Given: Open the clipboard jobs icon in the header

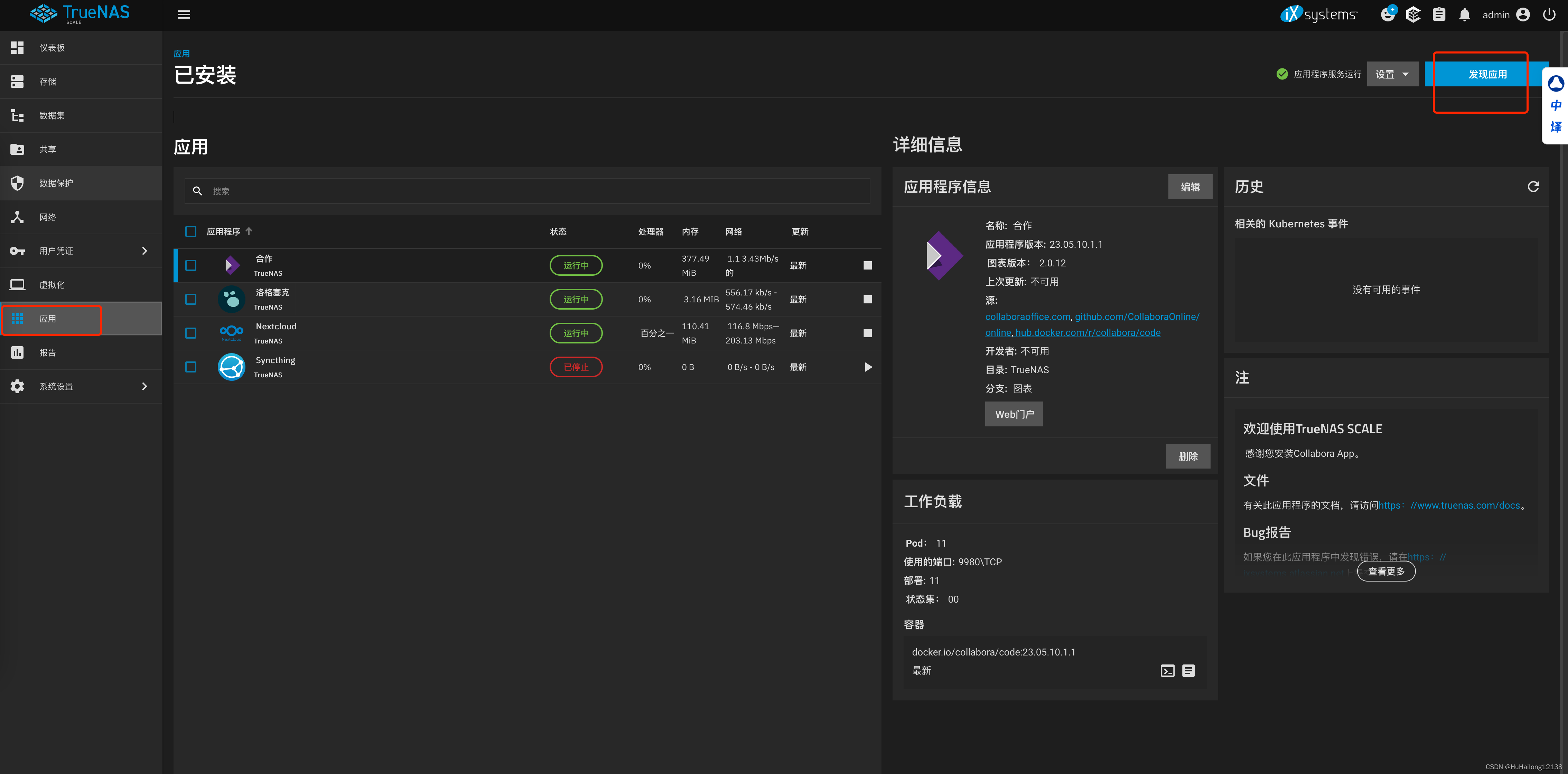Looking at the screenshot, I should pos(1438,15).
